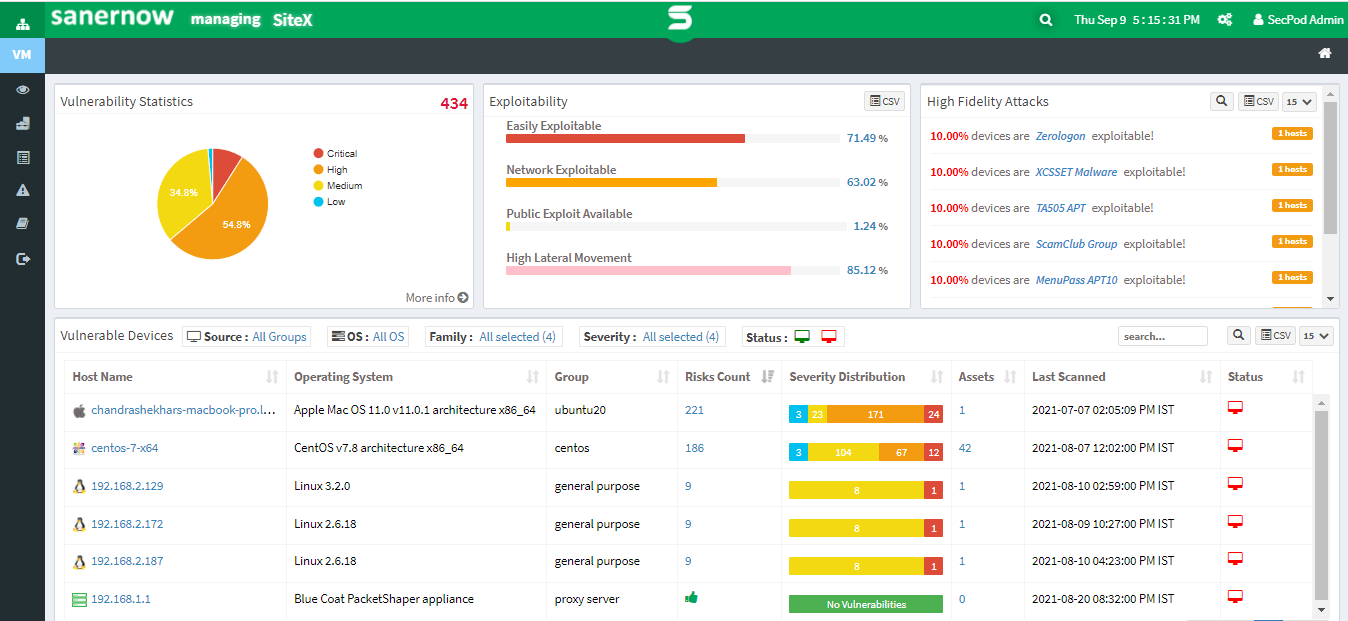Open host 192.168.2.129 details

pyautogui.click(x=127, y=486)
